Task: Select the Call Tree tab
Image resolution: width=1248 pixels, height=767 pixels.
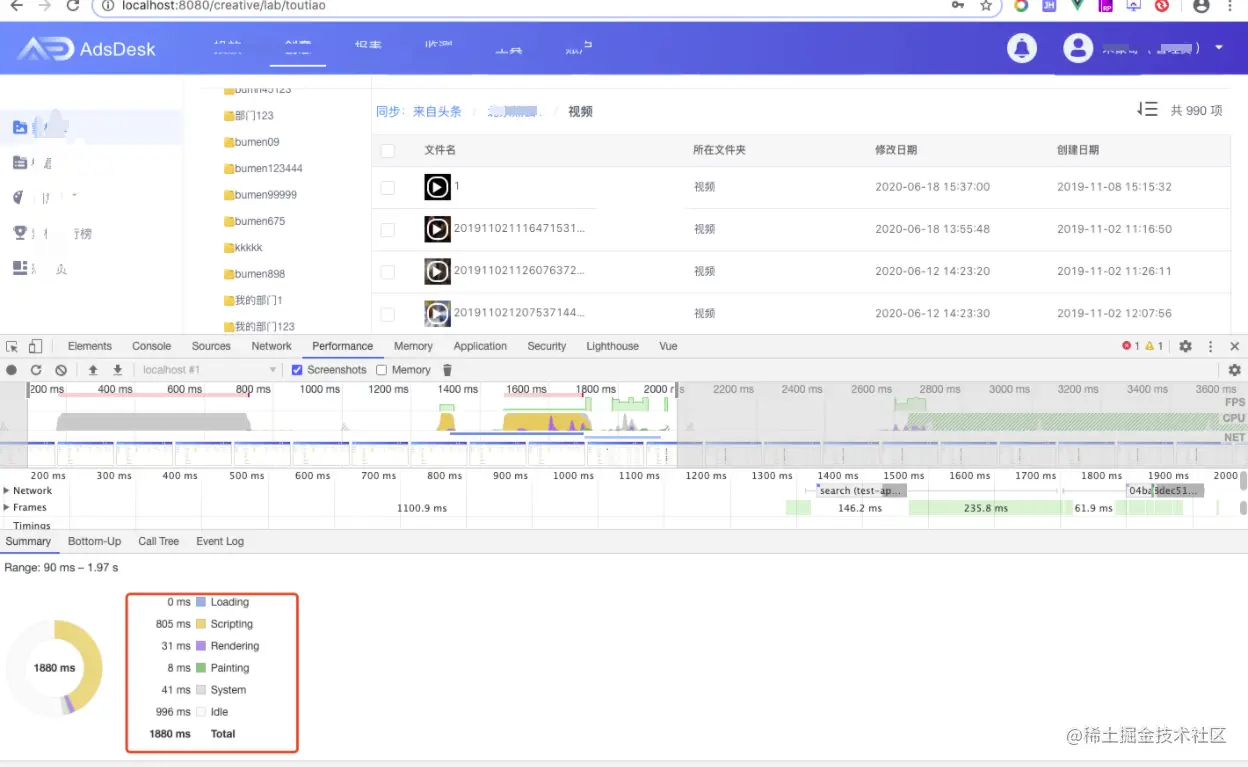Action: coord(159,541)
